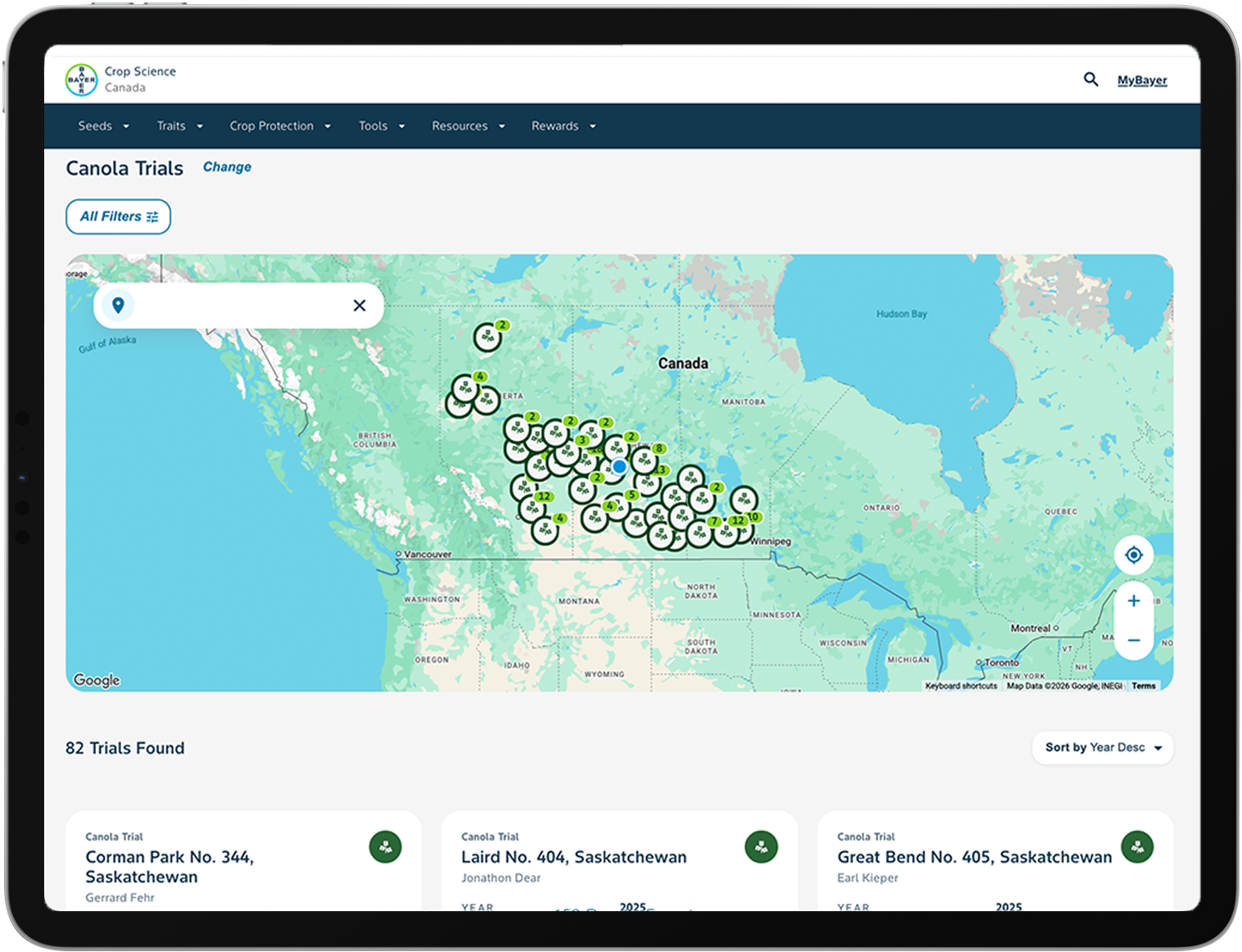Open the trial cluster badged 7

[x=700, y=533]
